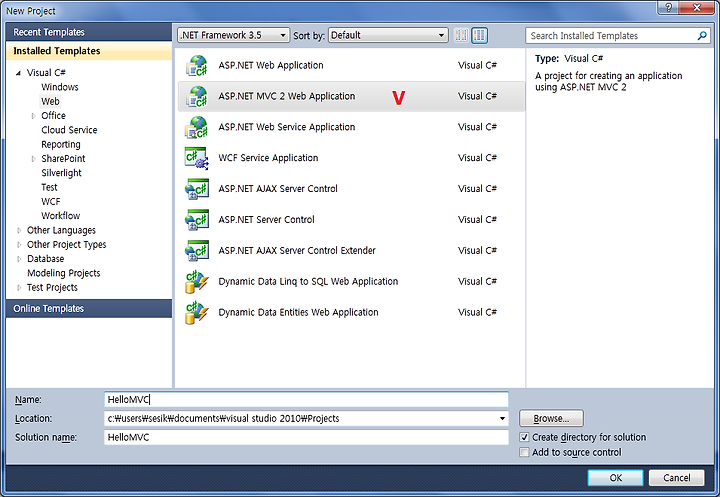Select the Cloud Service category

click(x=69, y=130)
